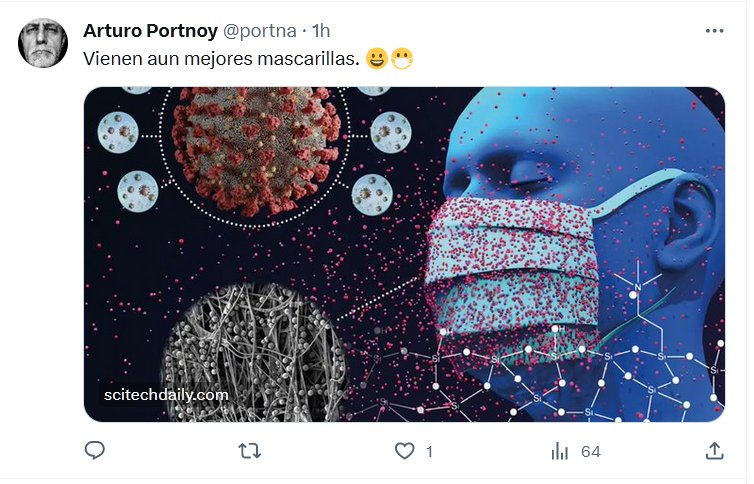Reply to Arturo Portnoy's post
Image resolution: width=754 pixels, height=484 pixels.
pos(95,452)
